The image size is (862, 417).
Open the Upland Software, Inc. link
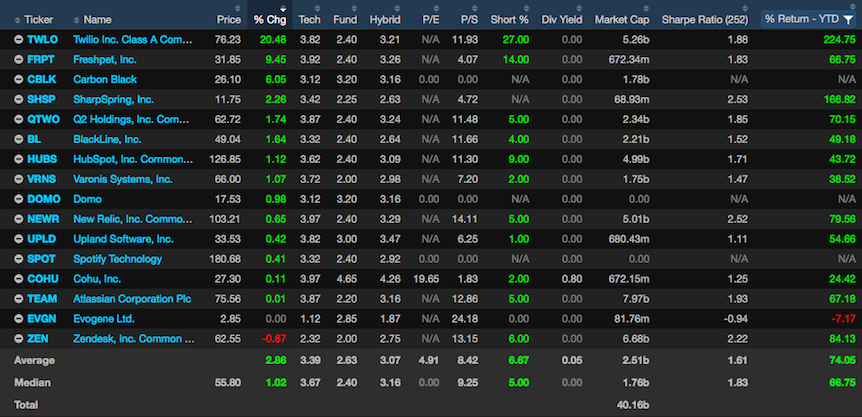(x=124, y=239)
